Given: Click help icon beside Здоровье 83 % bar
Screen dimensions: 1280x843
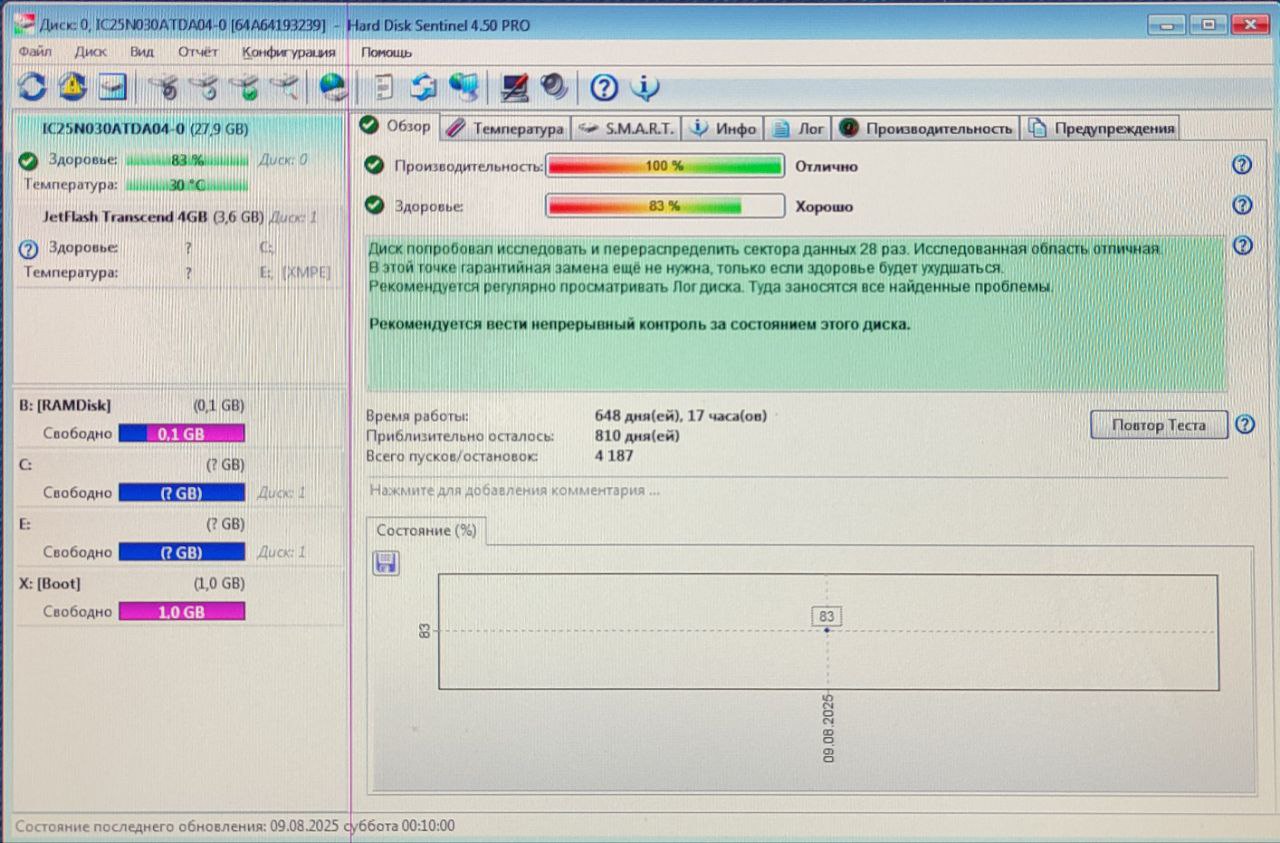Looking at the screenshot, I should [1242, 205].
